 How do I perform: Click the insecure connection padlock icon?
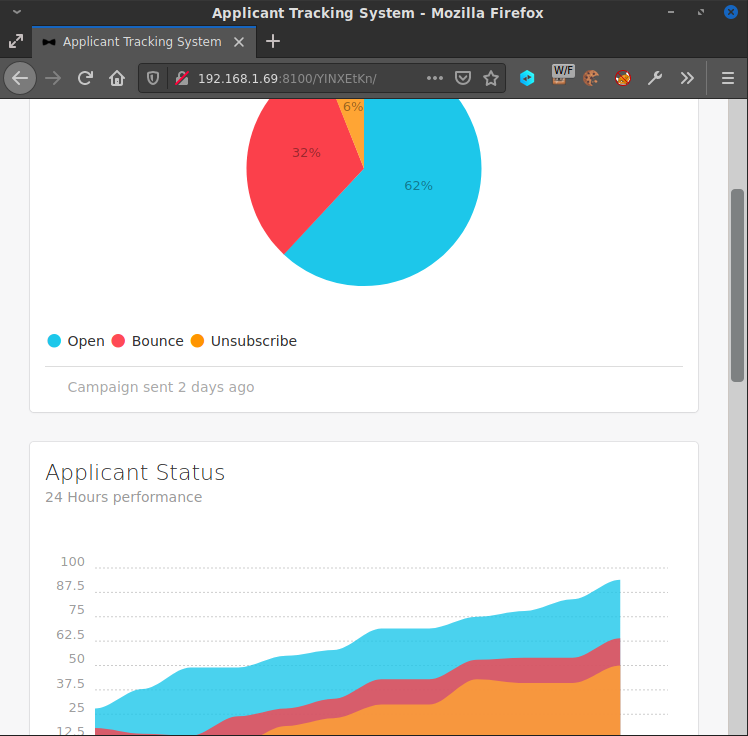pos(181,78)
